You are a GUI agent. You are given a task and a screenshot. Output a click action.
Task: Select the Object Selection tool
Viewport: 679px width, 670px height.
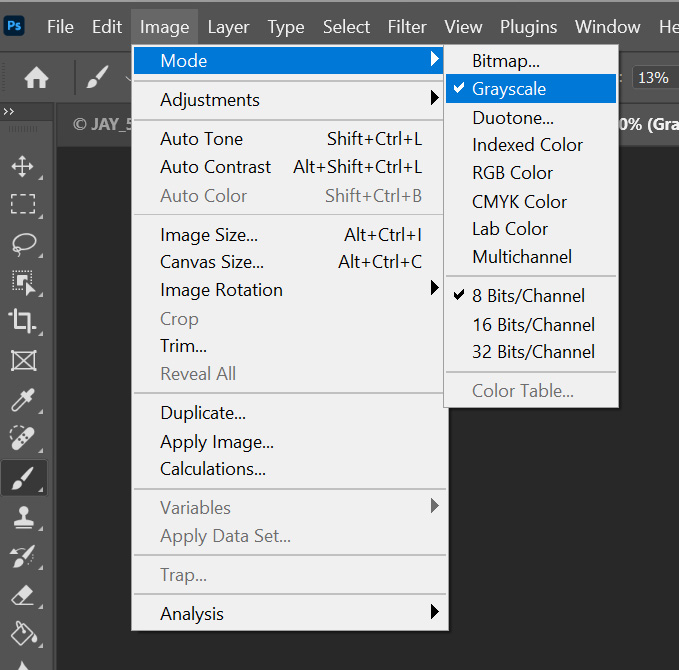(23, 283)
